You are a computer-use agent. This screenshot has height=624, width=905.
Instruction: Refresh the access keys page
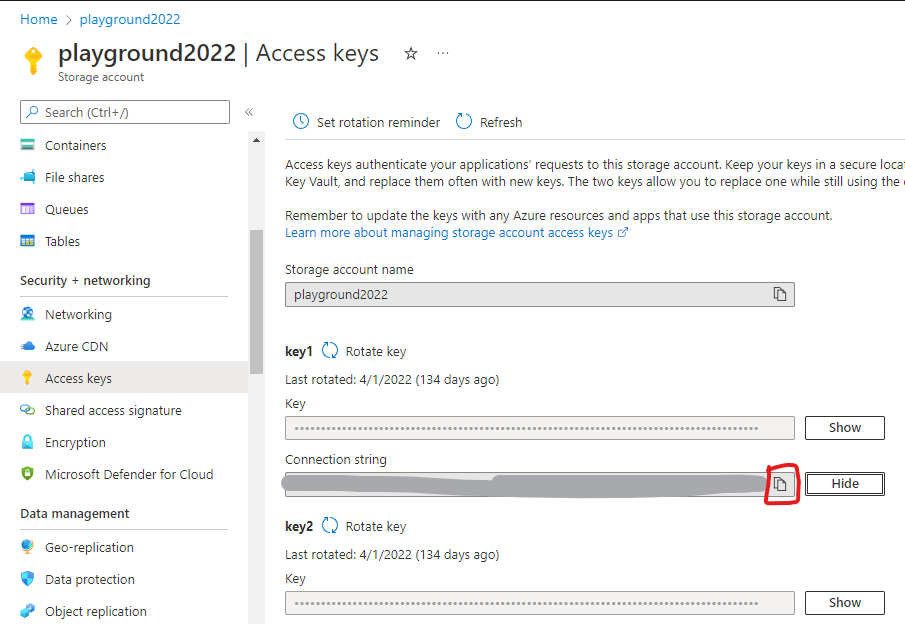click(488, 121)
